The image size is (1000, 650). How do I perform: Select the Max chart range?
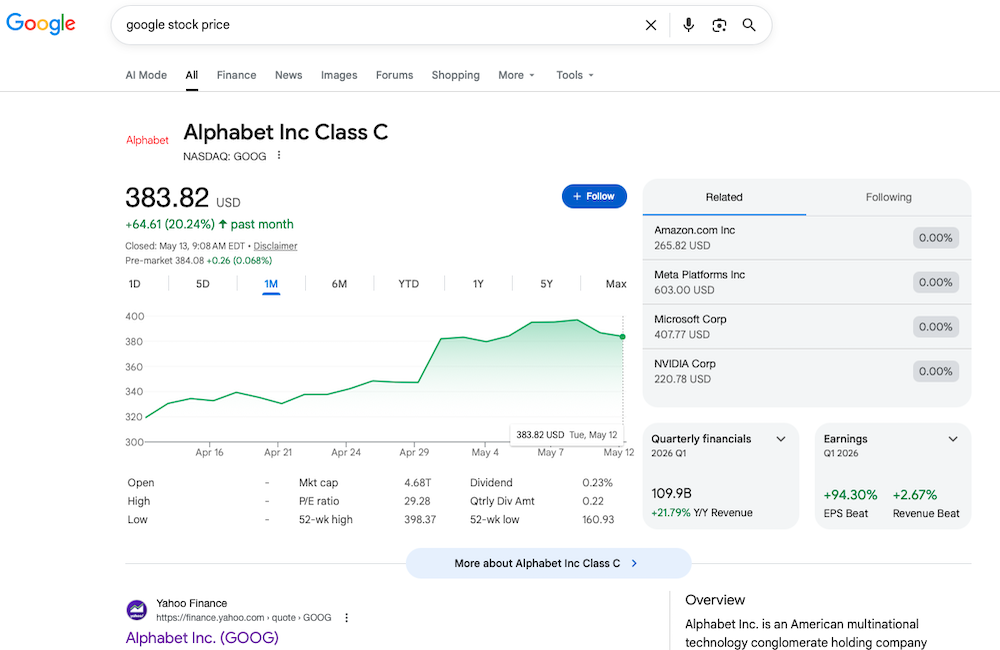point(616,284)
